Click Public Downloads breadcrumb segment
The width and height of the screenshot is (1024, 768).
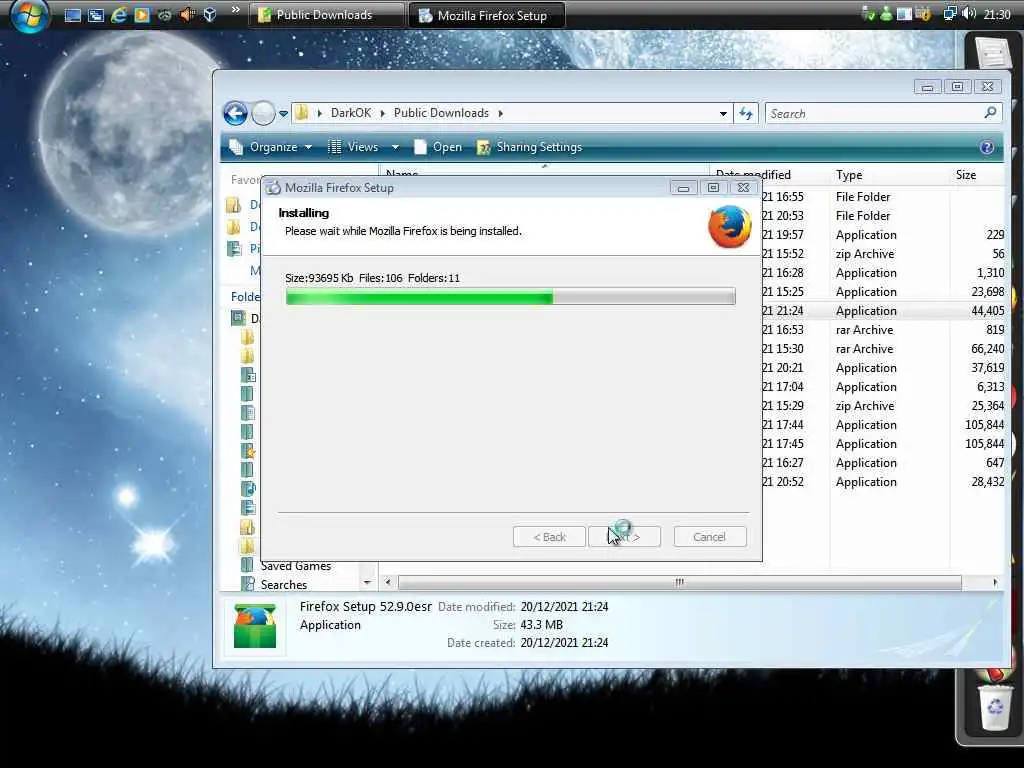click(441, 113)
